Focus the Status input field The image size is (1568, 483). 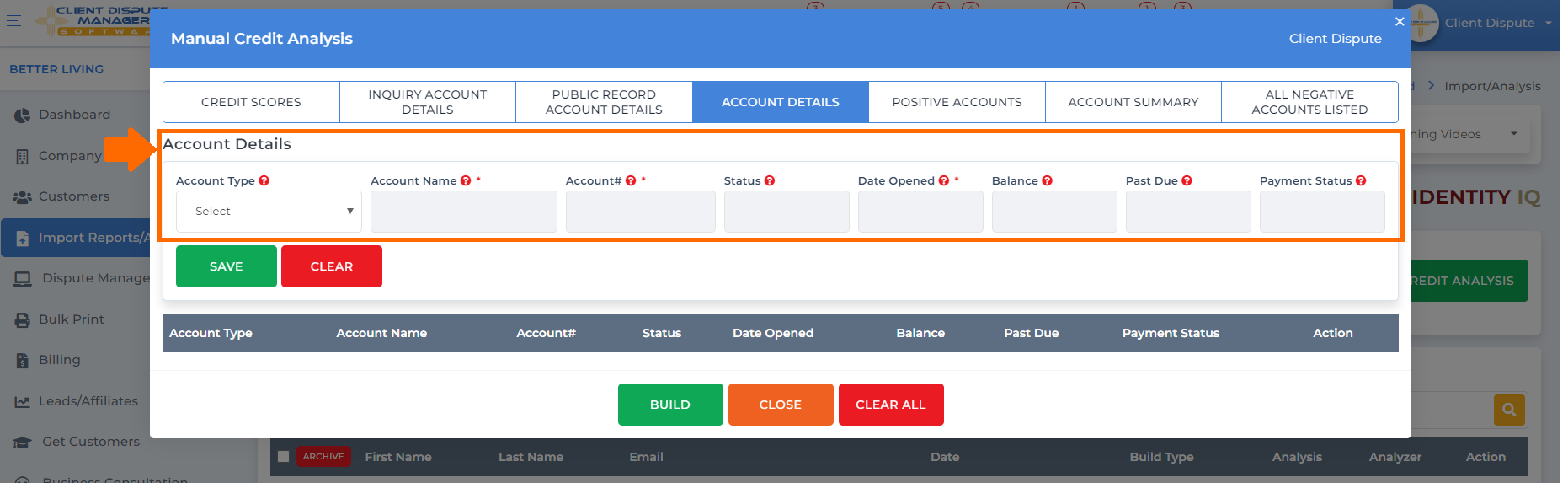pyautogui.click(x=787, y=212)
